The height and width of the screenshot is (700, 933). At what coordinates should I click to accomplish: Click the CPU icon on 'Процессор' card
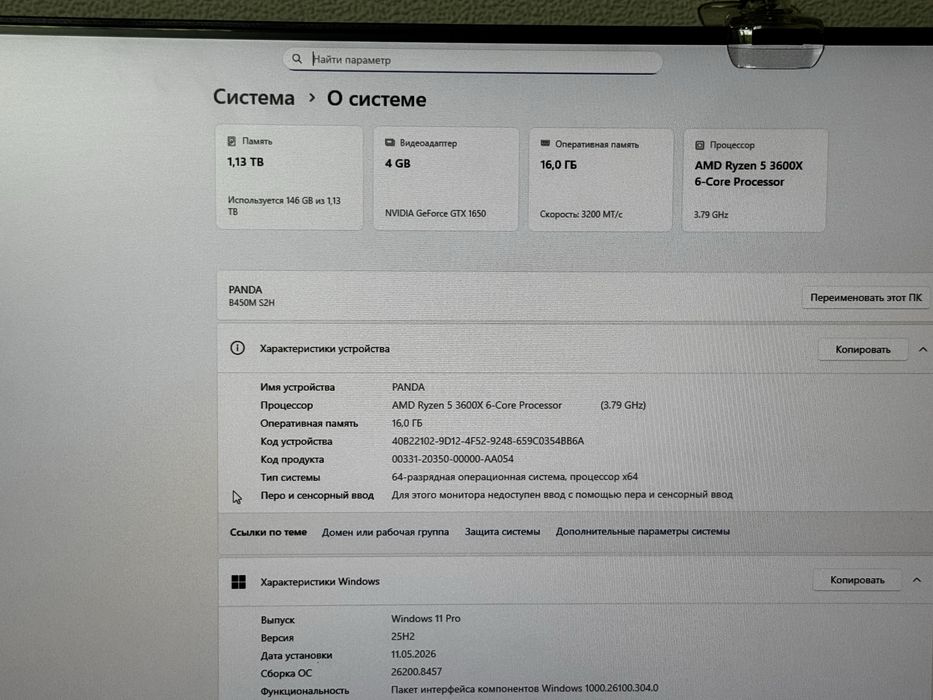pyautogui.click(x=700, y=145)
